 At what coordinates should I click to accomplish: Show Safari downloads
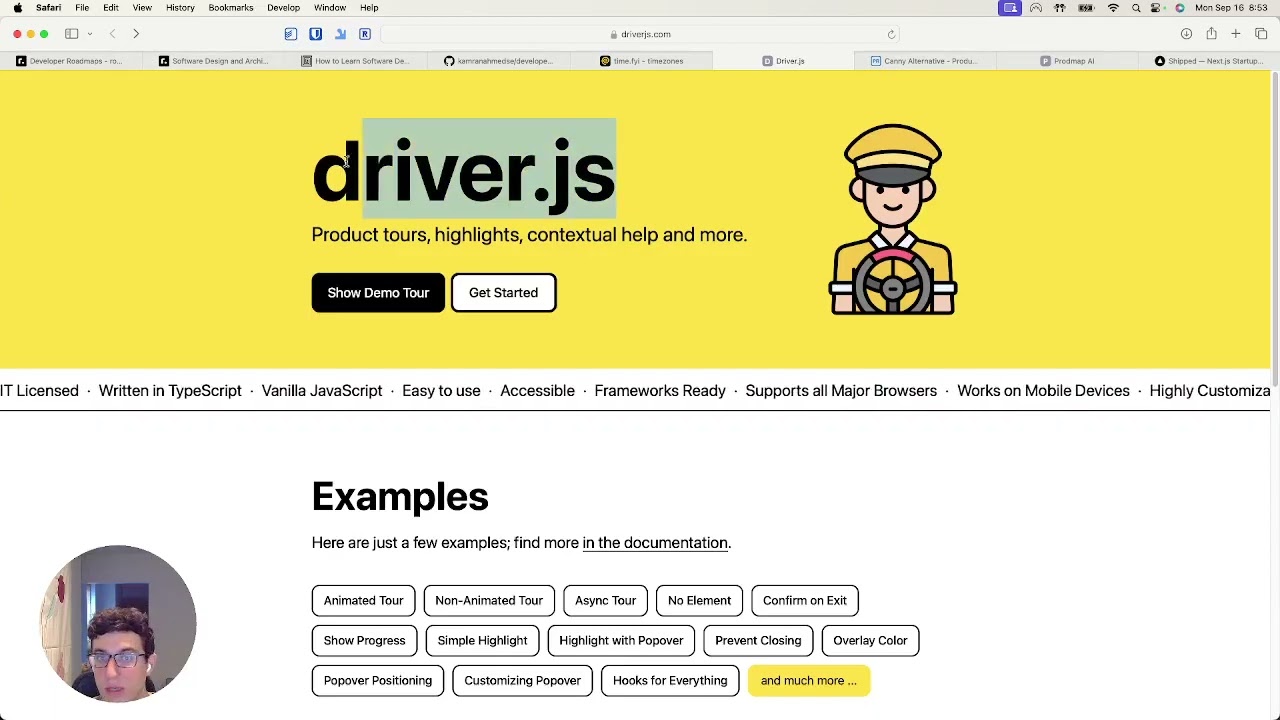pyautogui.click(x=1186, y=34)
